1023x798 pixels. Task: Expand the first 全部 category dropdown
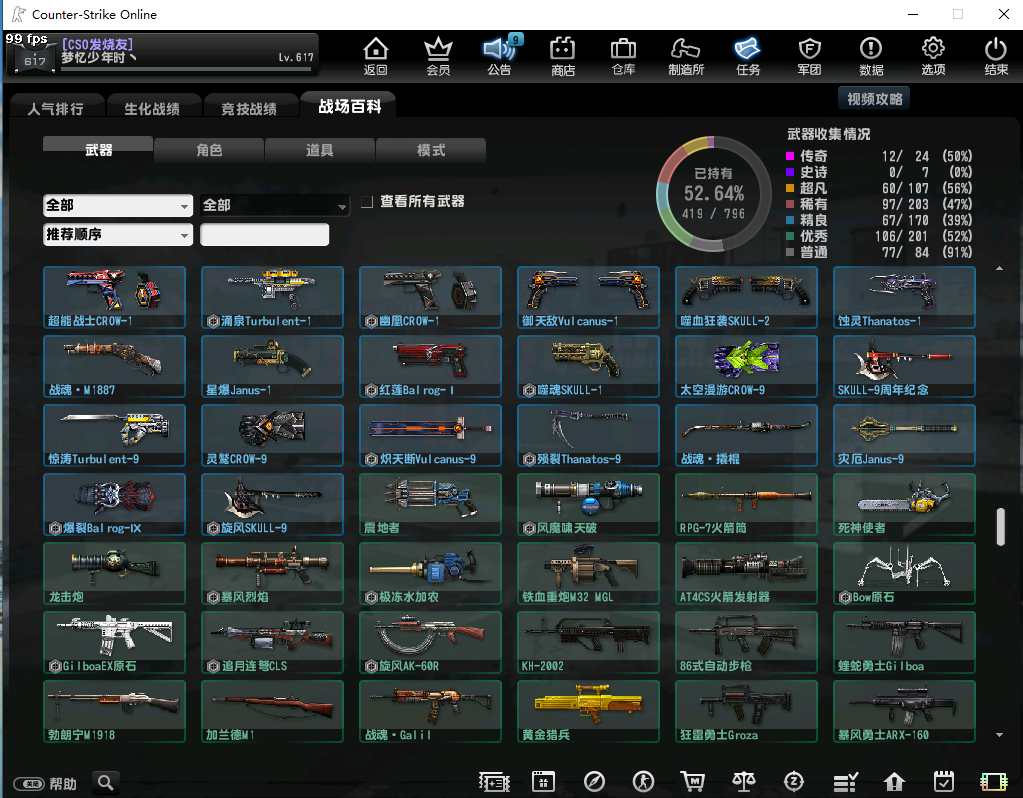pyautogui.click(x=118, y=205)
